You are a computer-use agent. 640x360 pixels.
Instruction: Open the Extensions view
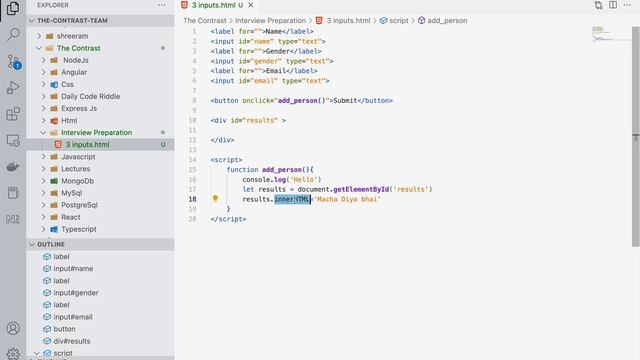tap(13, 114)
